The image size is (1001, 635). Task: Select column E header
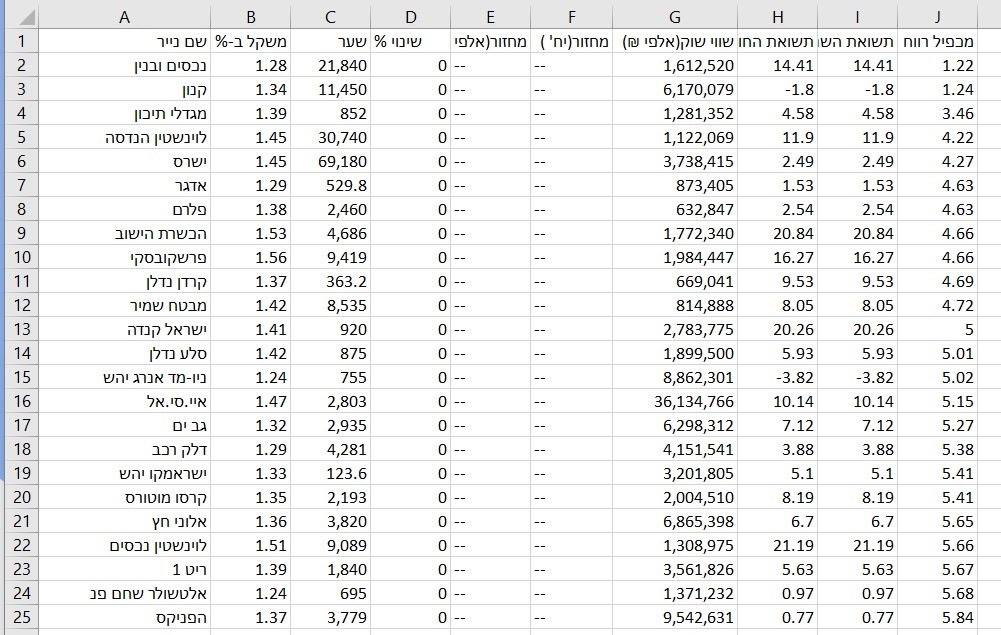[x=490, y=17]
